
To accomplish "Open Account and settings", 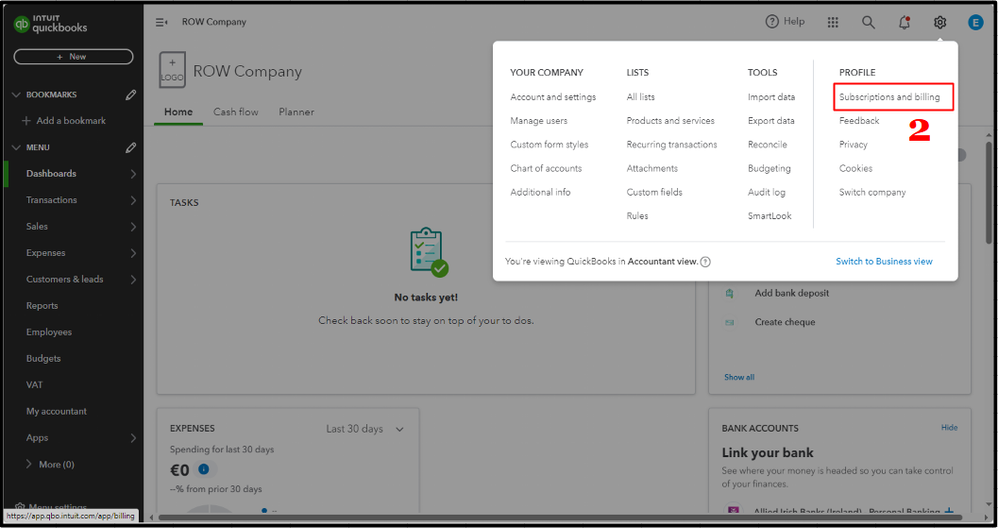I will tap(553, 97).
